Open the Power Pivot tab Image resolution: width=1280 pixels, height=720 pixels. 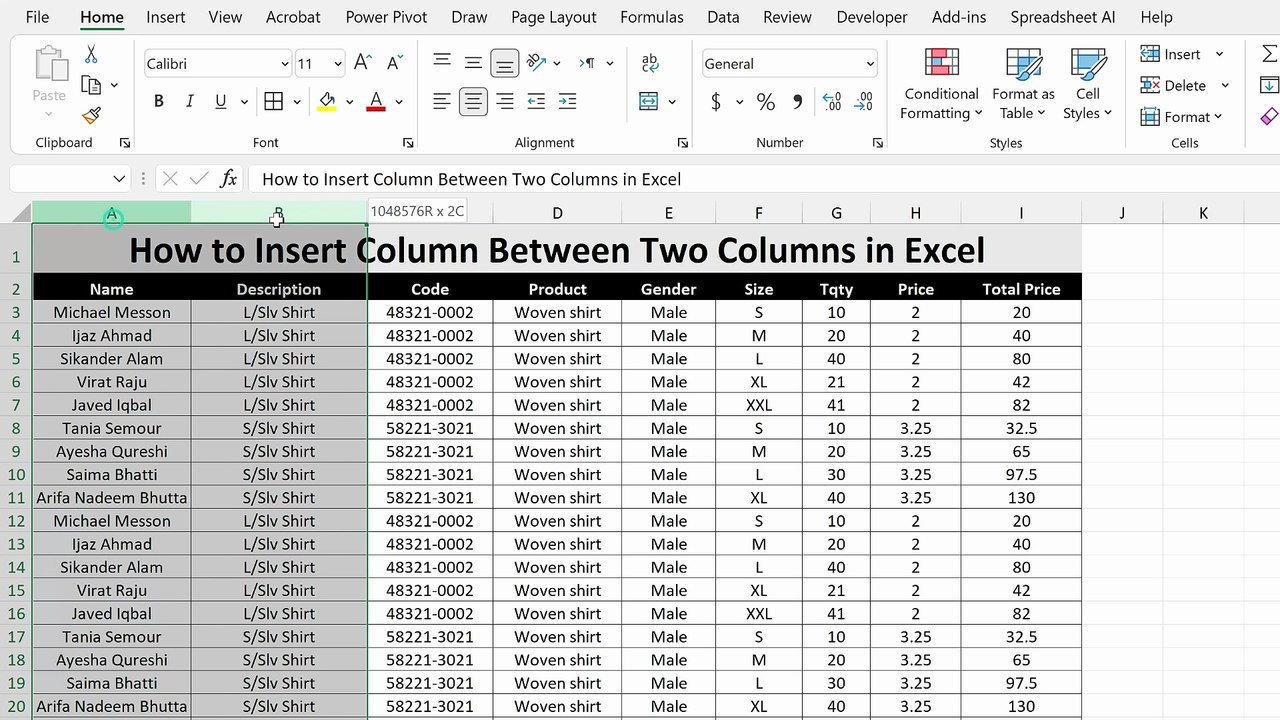click(x=386, y=17)
